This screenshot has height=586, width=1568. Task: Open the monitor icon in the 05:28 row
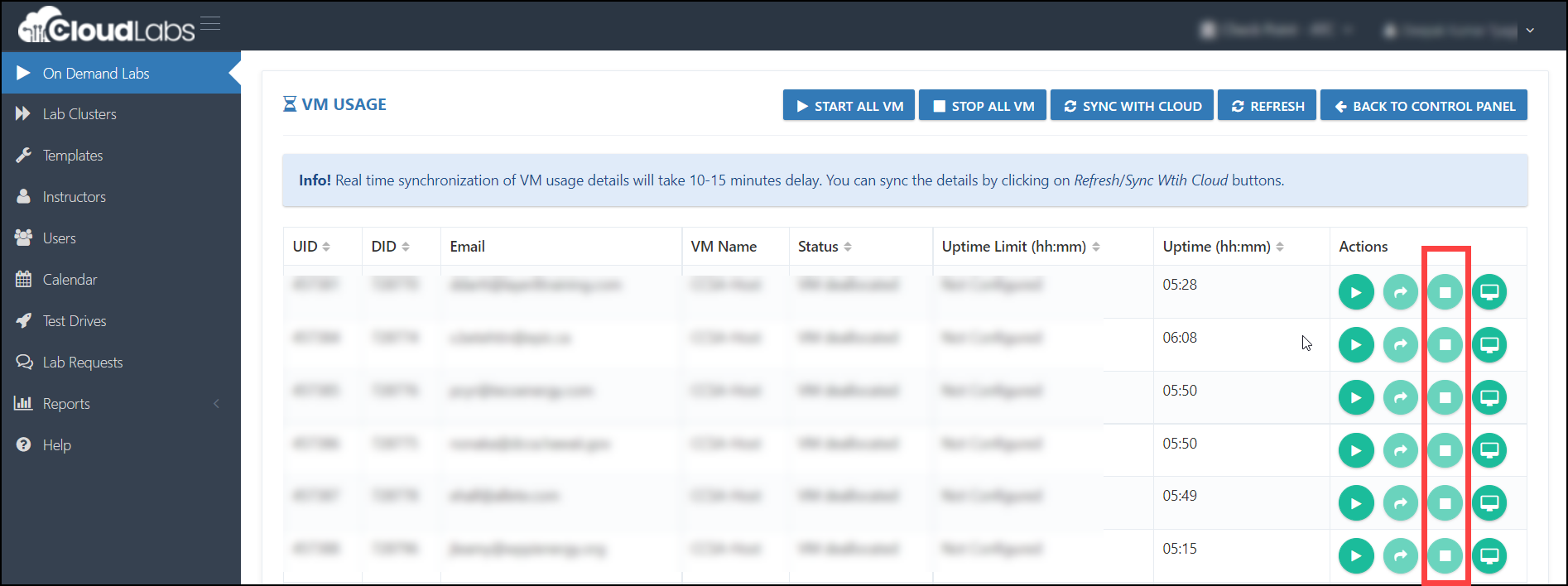pyautogui.click(x=1489, y=292)
